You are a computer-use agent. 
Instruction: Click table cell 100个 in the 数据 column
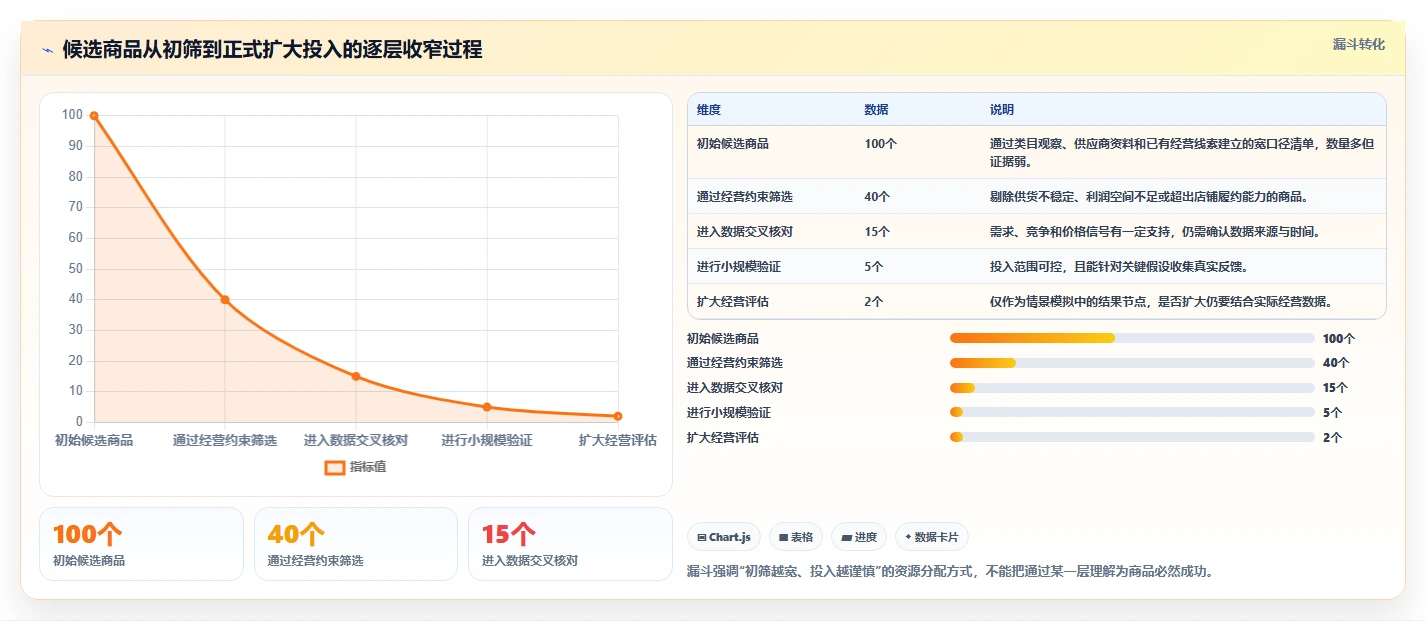pos(880,144)
